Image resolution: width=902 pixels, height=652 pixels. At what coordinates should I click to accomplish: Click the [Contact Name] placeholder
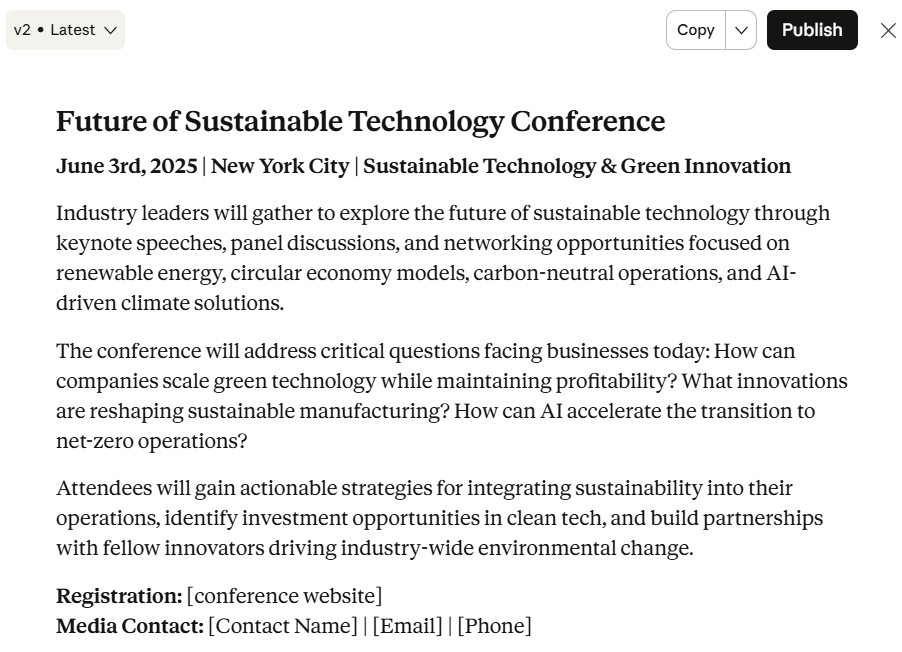(x=283, y=626)
